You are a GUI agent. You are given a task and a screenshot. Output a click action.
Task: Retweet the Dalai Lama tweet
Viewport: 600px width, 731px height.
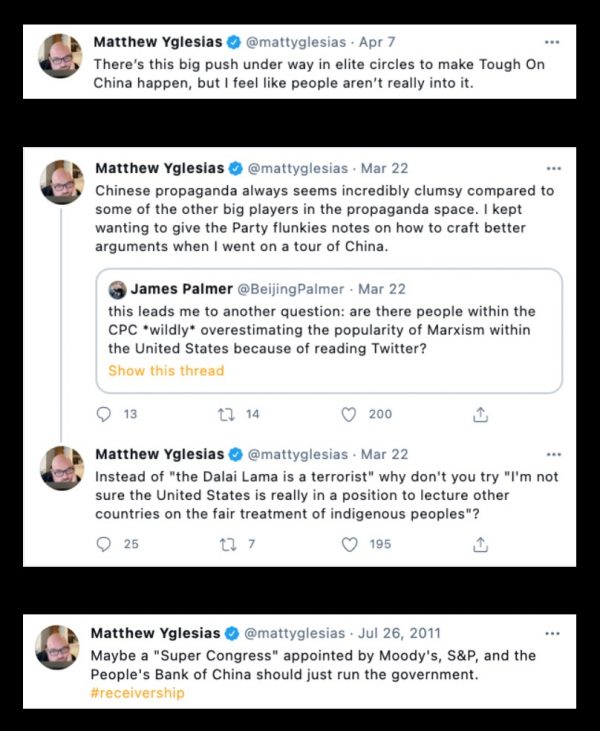(x=224, y=544)
